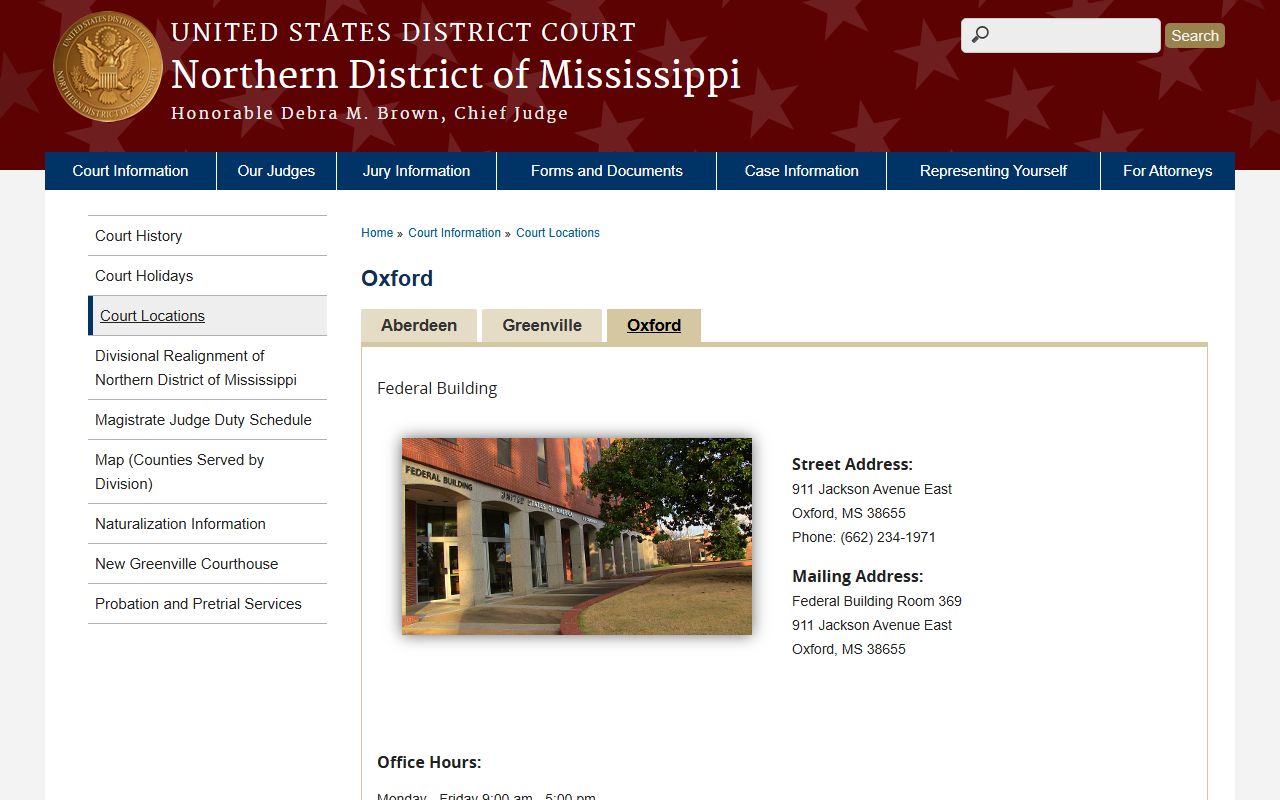Click the Search button
The width and height of the screenshot is (1280, 800).
point(1195,36)
